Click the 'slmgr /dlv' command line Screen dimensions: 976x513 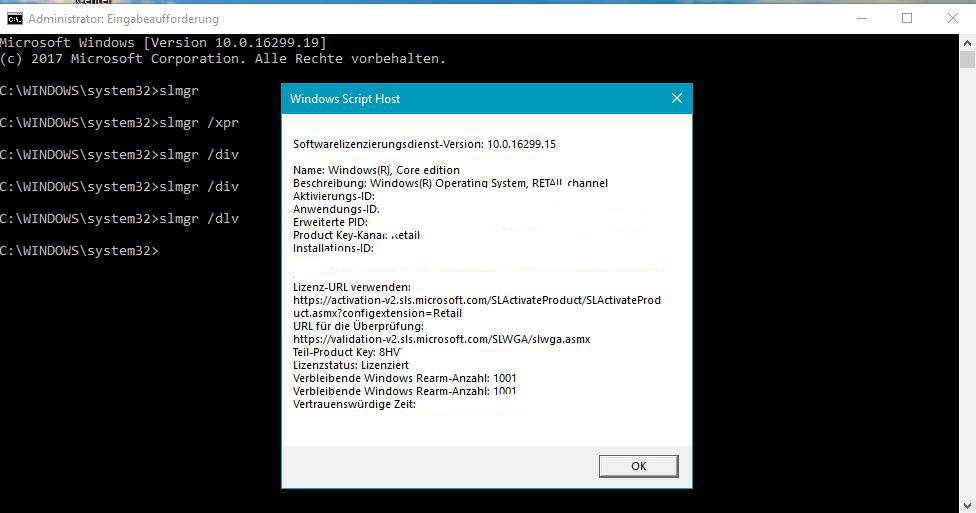click(x=120, y=219)
